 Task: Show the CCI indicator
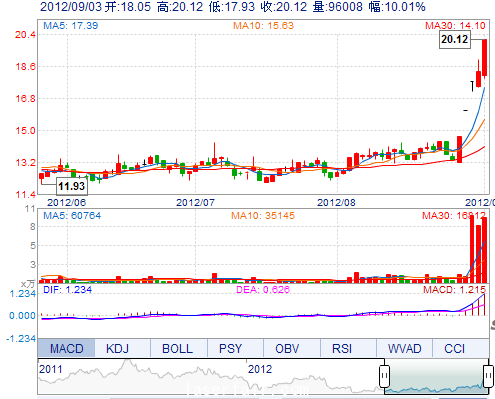tap(454, 348)
